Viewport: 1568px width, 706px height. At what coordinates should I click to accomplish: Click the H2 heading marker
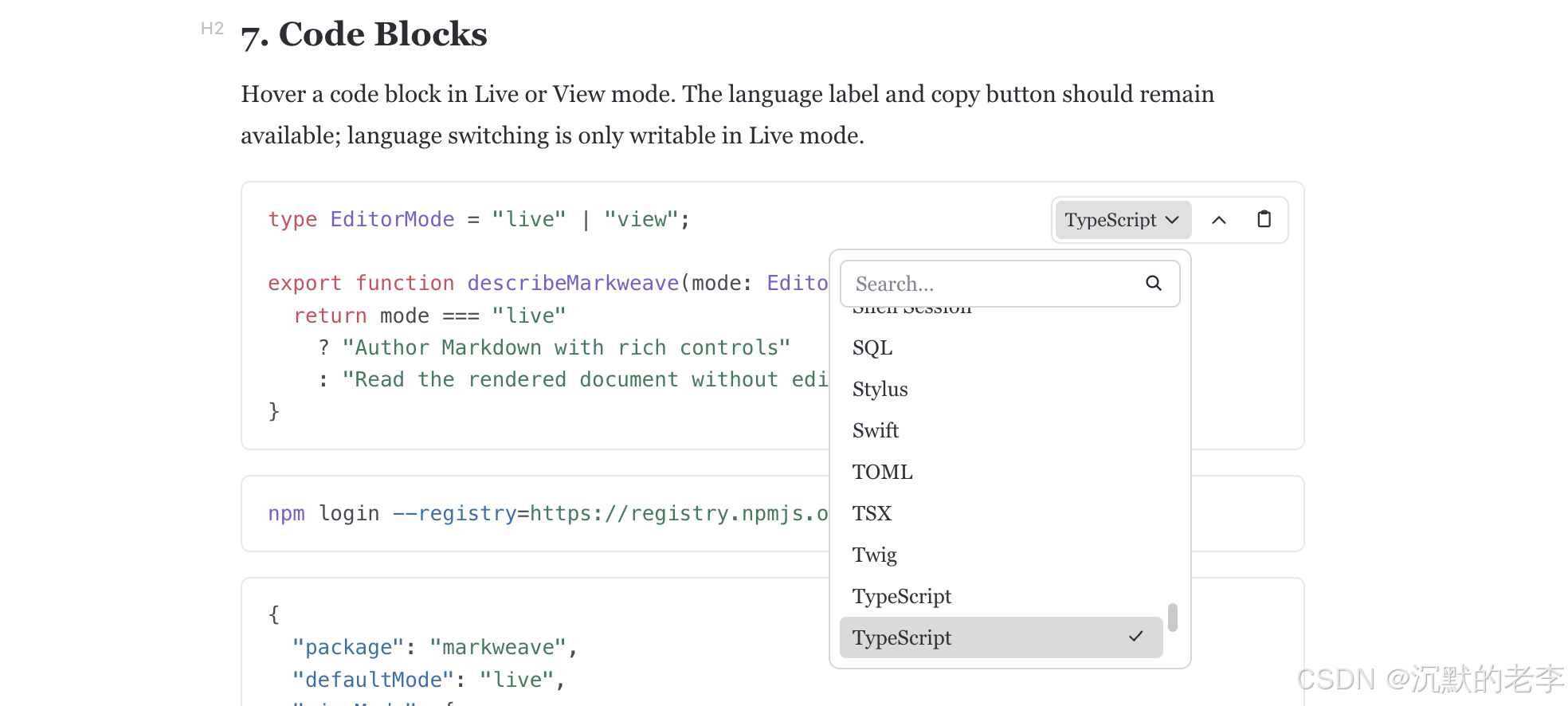coord(212,29)
